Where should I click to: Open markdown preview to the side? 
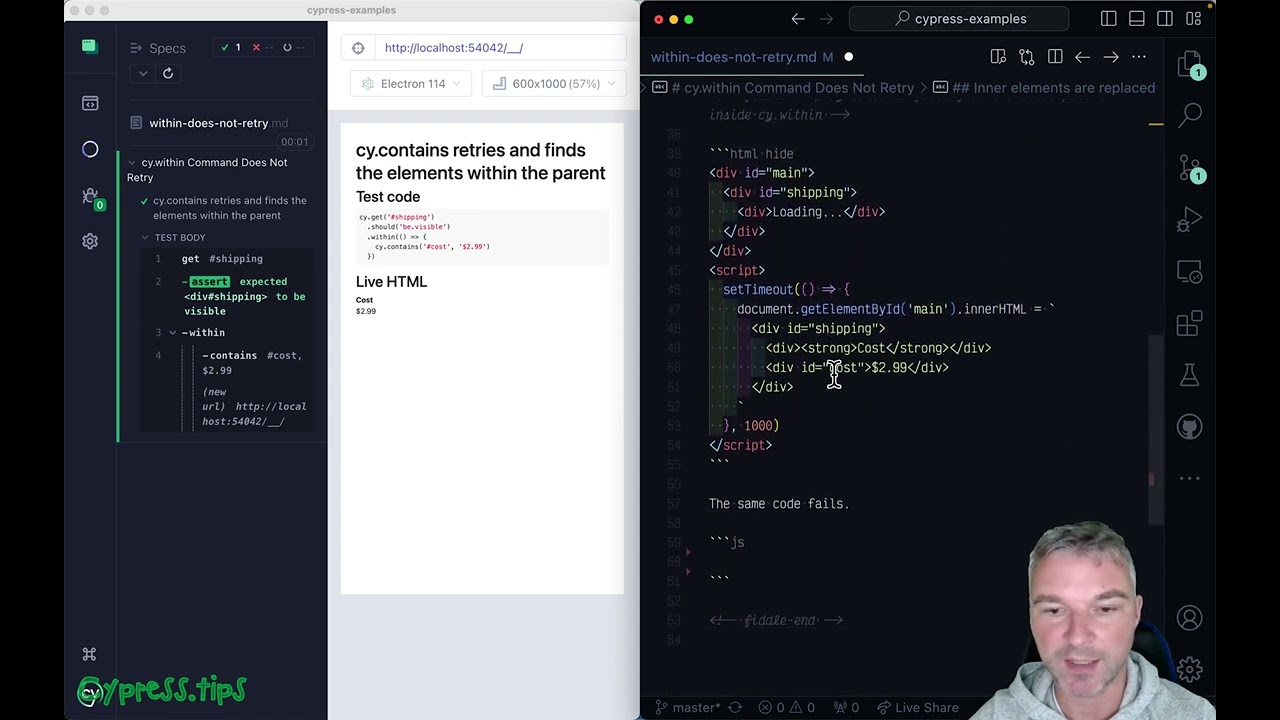pos(998,57)
